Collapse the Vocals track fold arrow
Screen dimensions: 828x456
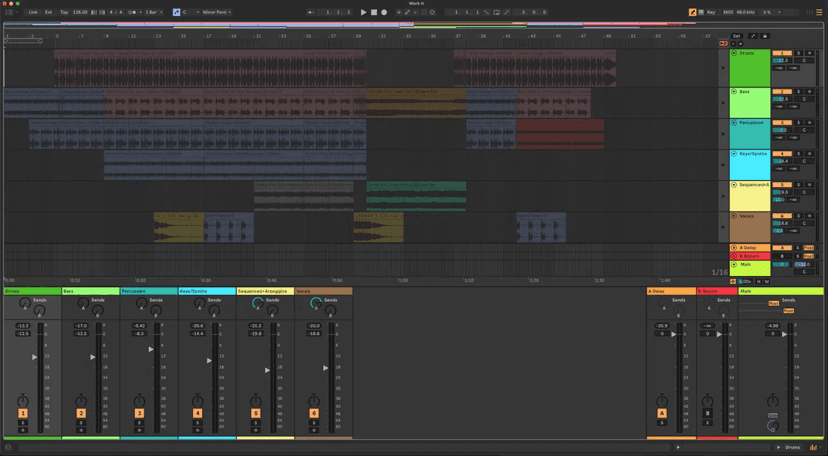tap(734, 216)
